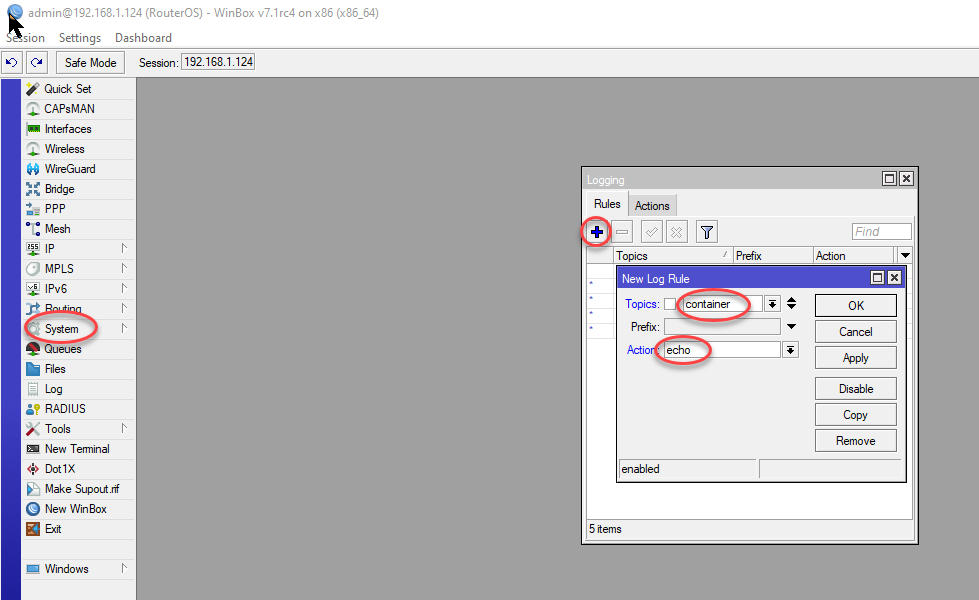Launch a New WinBox session
The height and width of the screenshot is (600, 979).
pos(76,508)
